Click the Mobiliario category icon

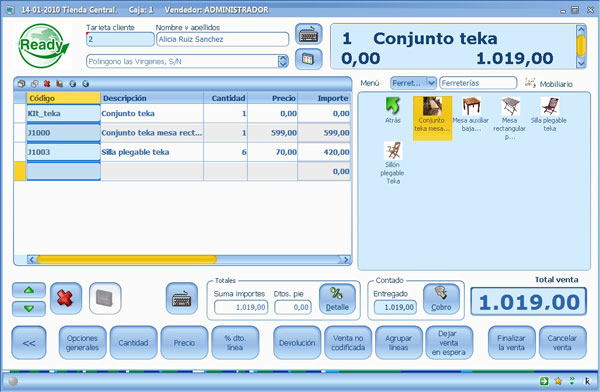(x=530, y=83)
